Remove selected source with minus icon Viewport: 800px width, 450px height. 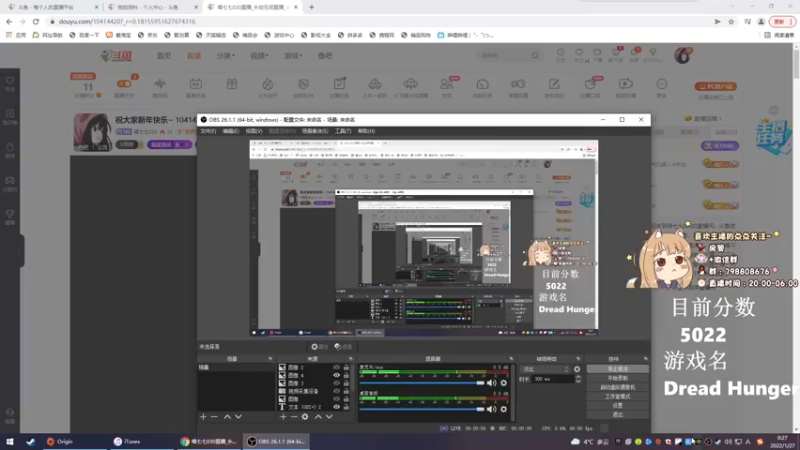294,417
